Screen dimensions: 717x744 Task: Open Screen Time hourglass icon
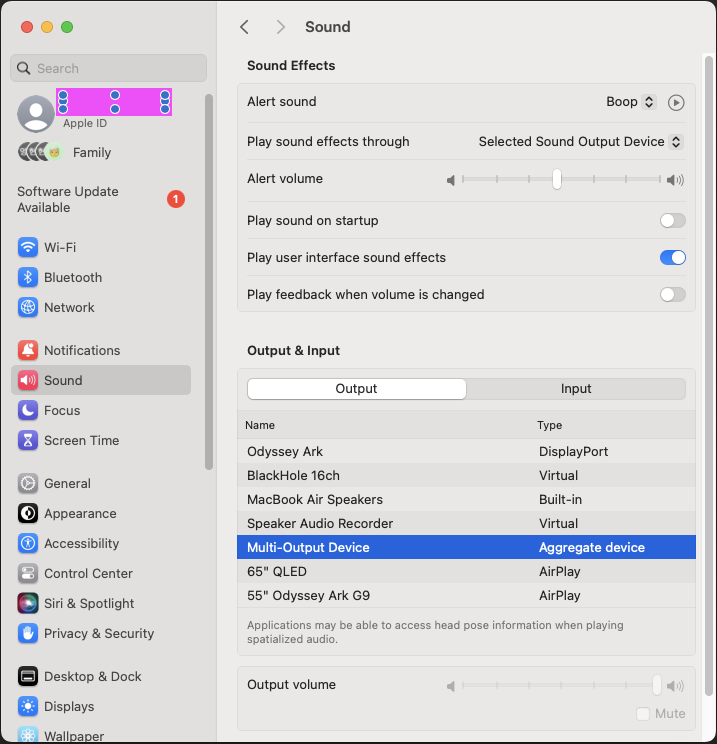pos(28,440)
